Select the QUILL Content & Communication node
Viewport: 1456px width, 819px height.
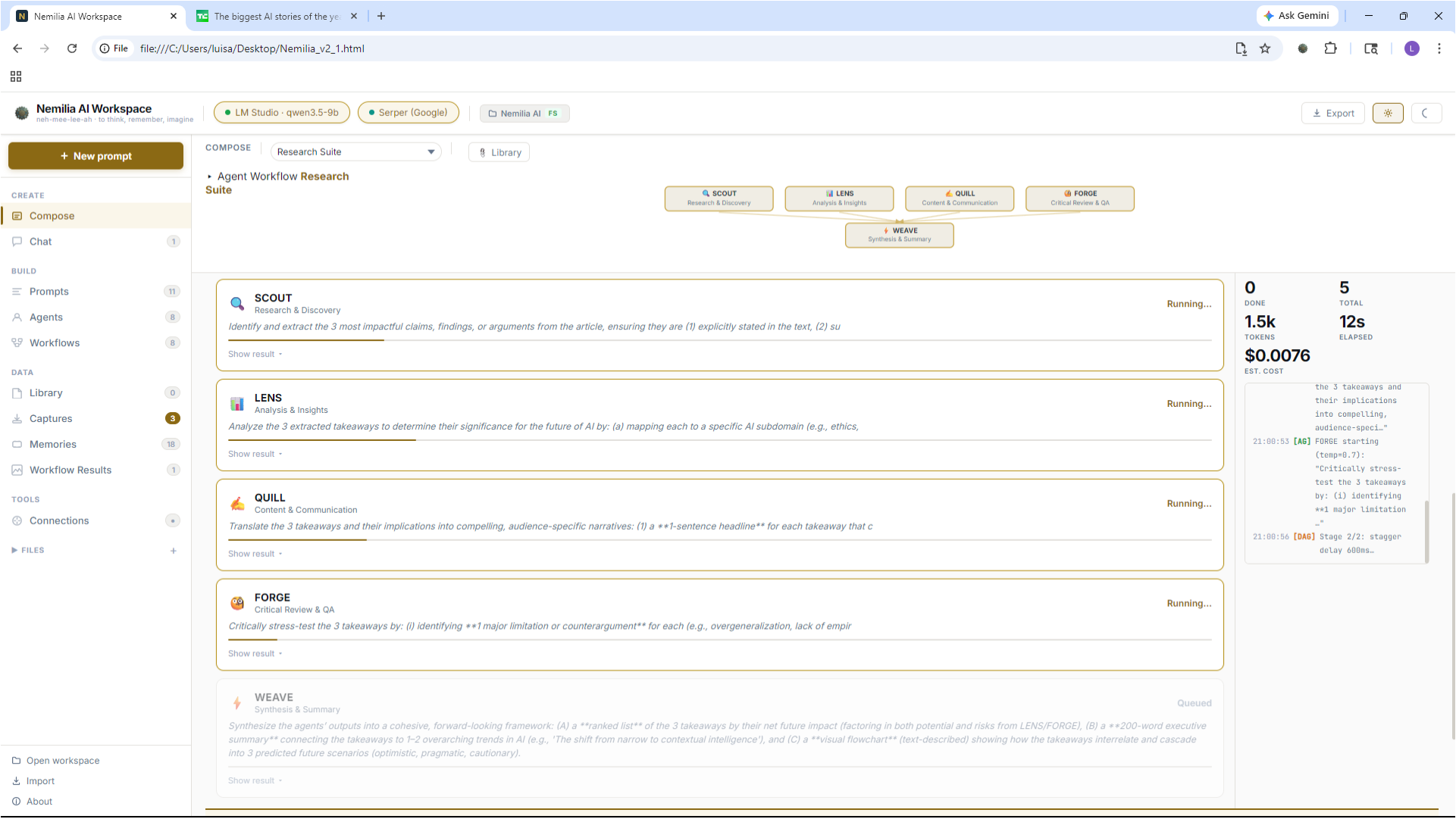[959, 198]
